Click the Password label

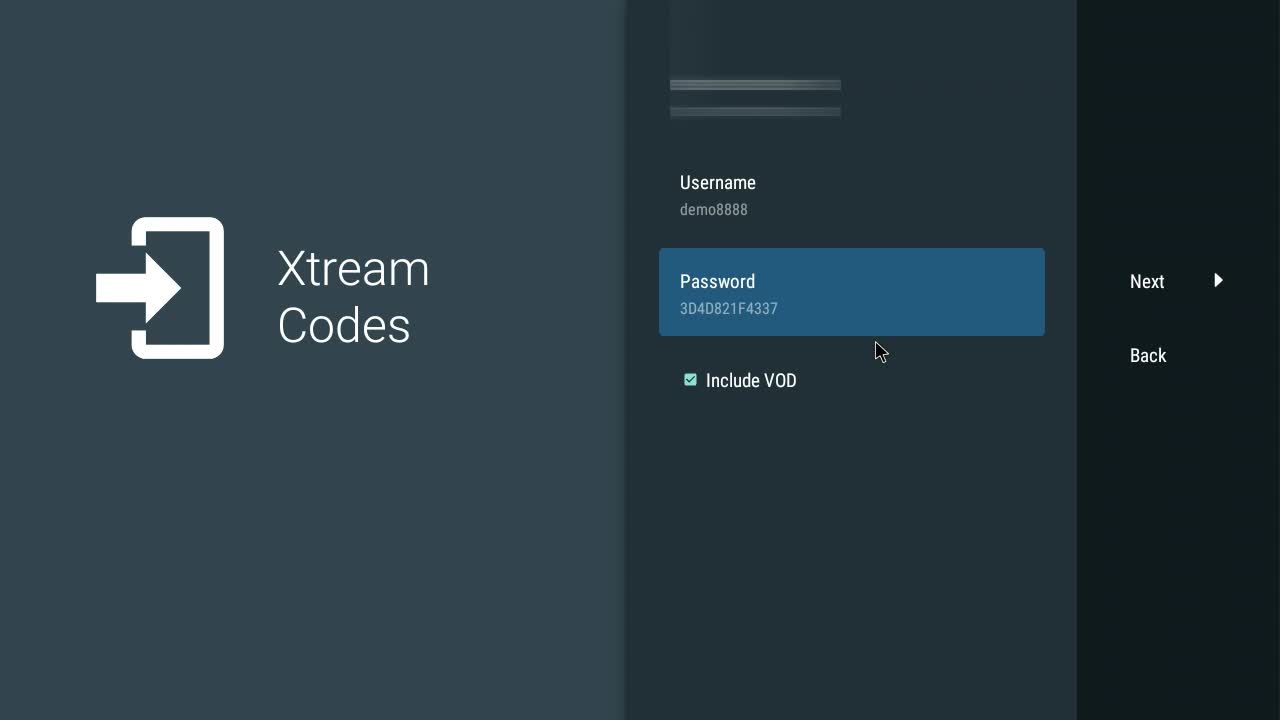click(717, 282)
